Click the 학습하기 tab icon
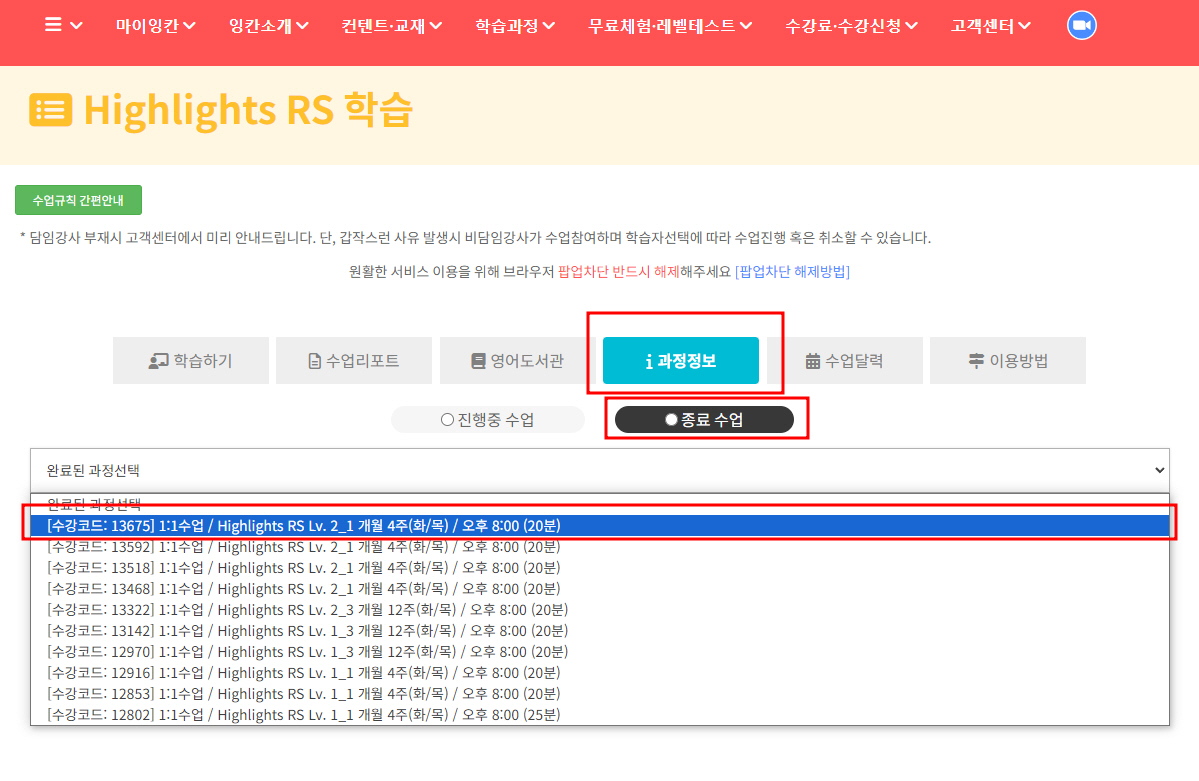Image resolution: width=1199 pixels, height=781 pixels. [158, 361]
